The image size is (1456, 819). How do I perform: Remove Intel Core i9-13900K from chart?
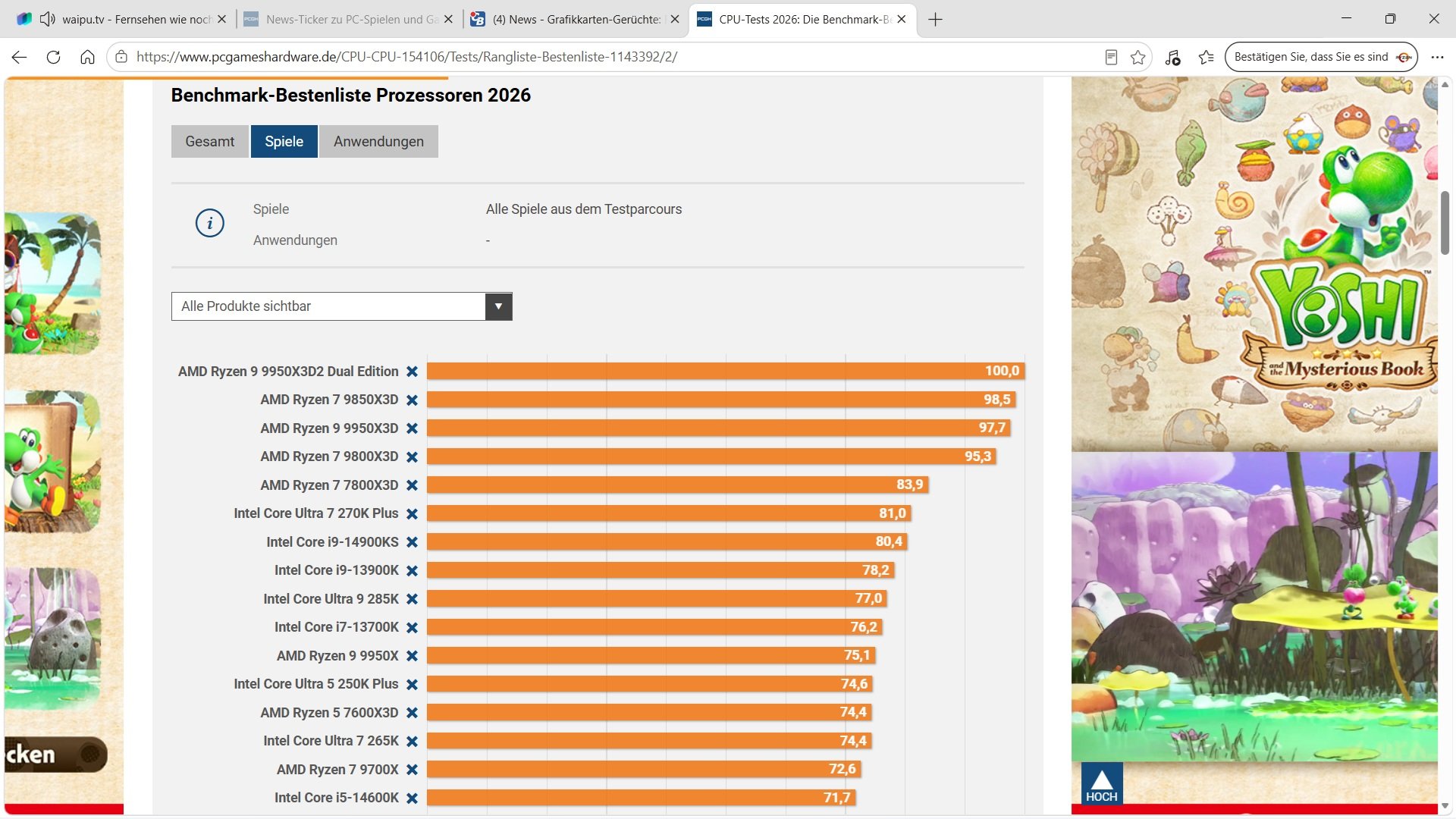tap(412, 570)
